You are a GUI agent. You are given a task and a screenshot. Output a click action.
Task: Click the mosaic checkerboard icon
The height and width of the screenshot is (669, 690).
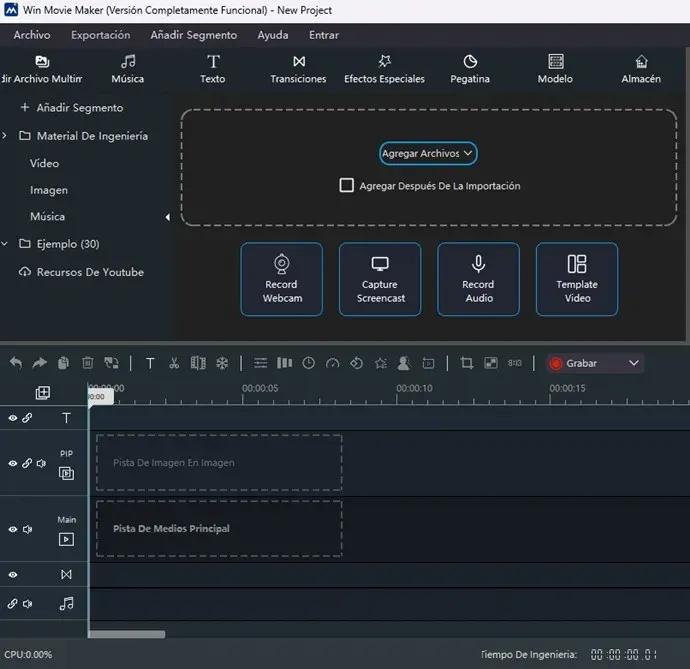click(x=491, y=363)
